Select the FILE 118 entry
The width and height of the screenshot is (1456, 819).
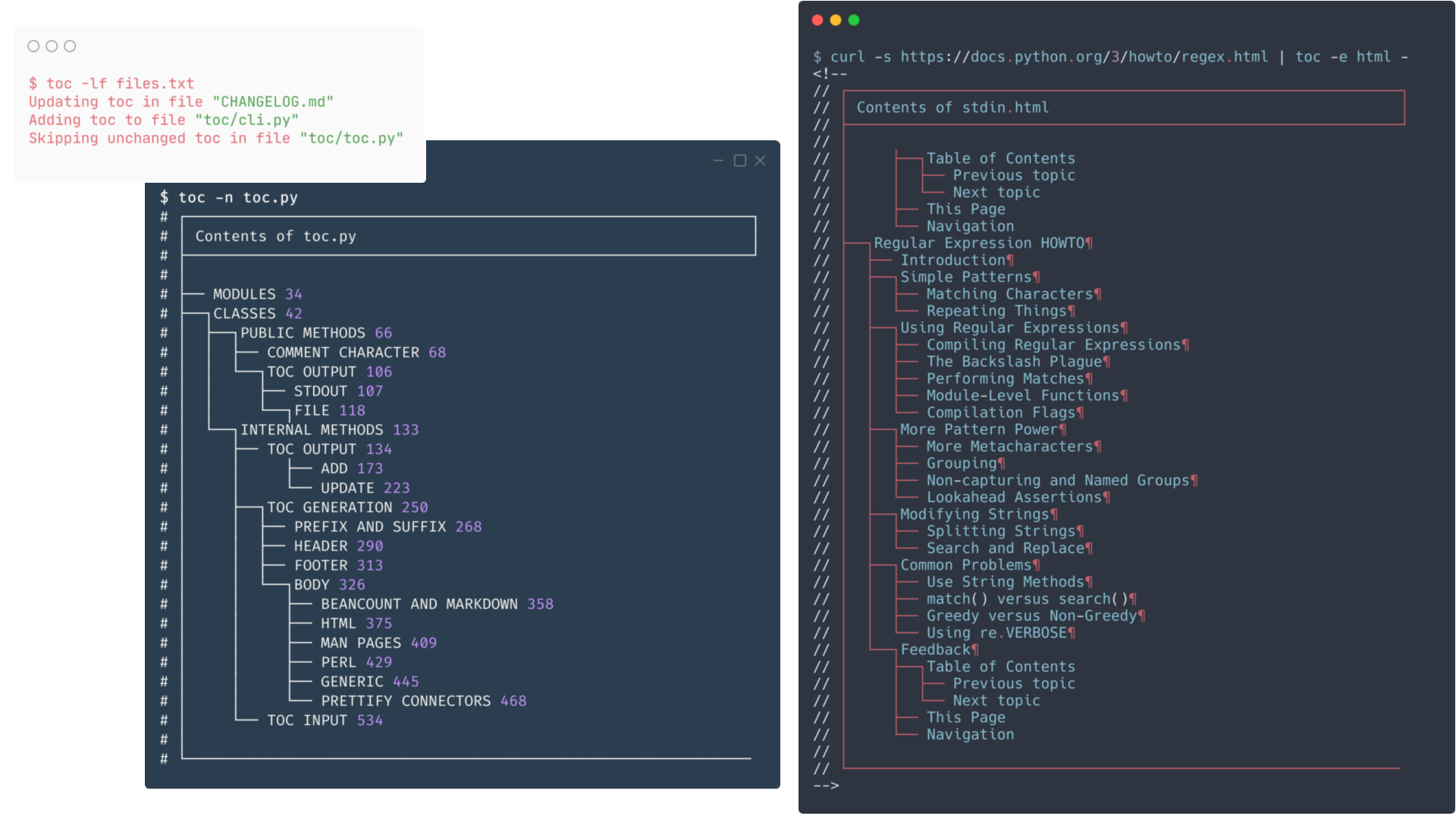(330, 411)
